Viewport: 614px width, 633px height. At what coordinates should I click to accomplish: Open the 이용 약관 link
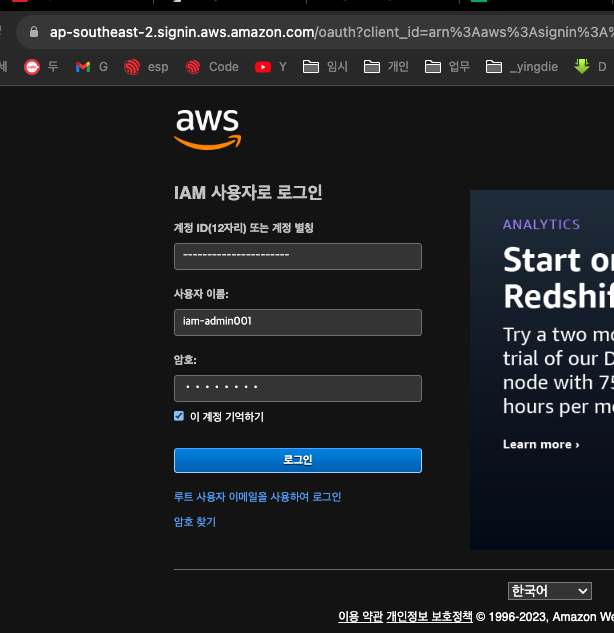pyautogui.click(x=360, y=616)
